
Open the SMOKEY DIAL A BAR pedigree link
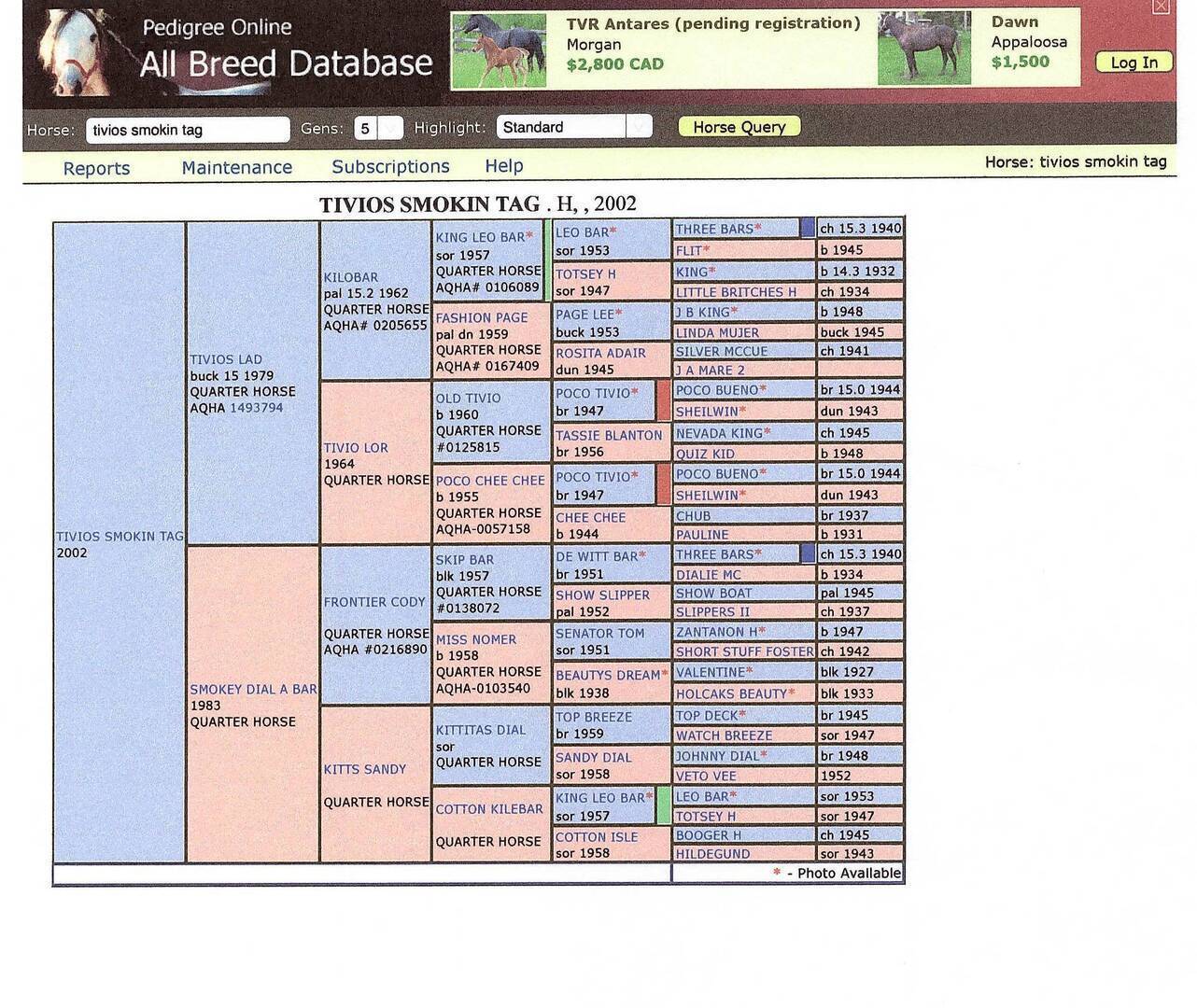coord(253,689)
